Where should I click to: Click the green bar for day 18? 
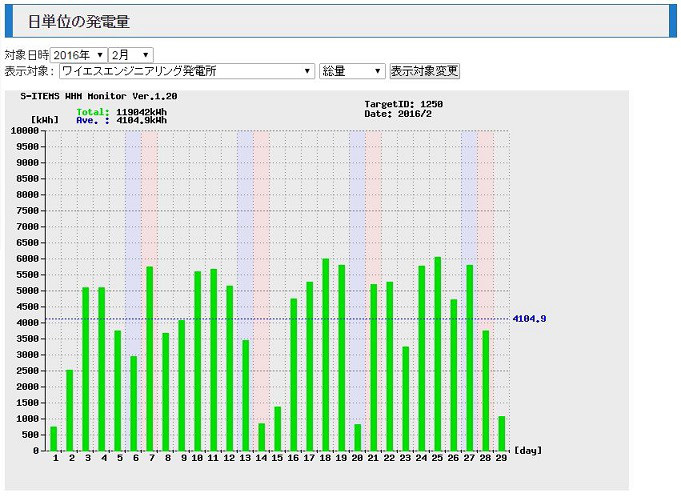coord(326,355)
